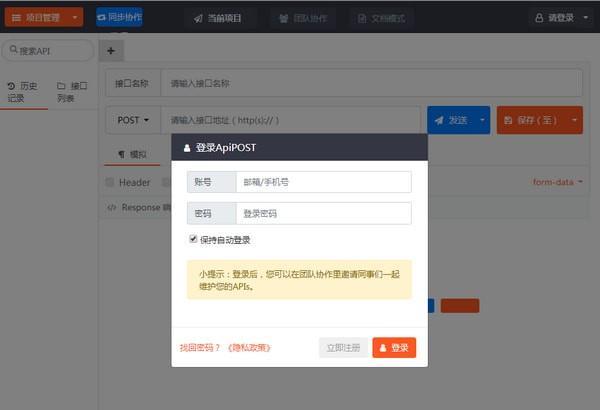This screenshot has width=600, height=410.
Task: Open the 团队协作 tab
Action: (x=303, y=18)
